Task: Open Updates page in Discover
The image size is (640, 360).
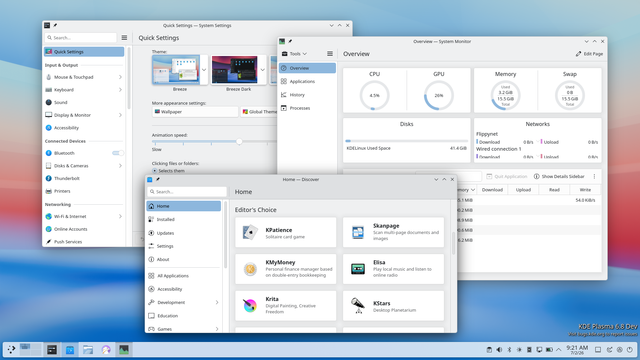Action: pyautogui.click(x=184, y=233)
